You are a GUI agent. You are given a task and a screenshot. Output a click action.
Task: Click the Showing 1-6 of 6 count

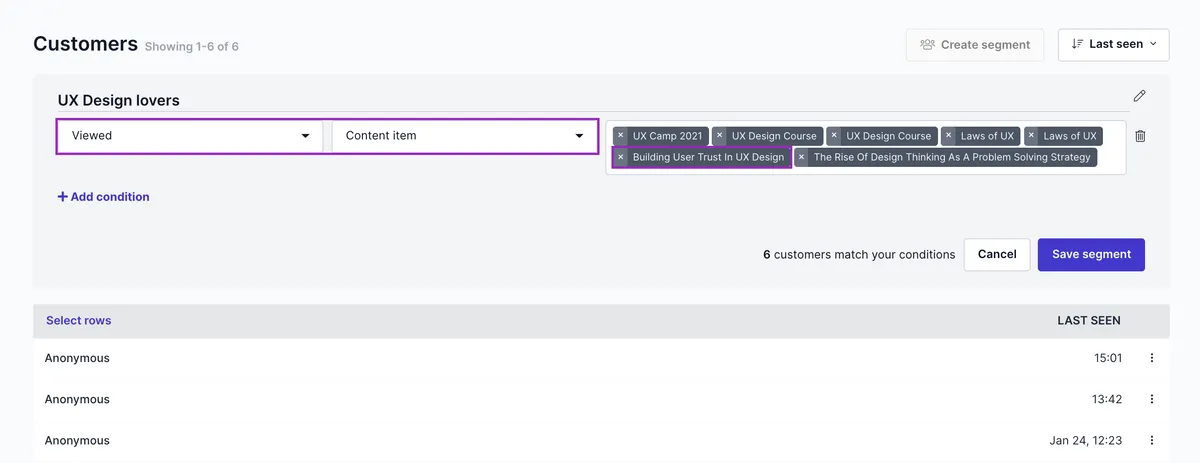click(192, 47)
